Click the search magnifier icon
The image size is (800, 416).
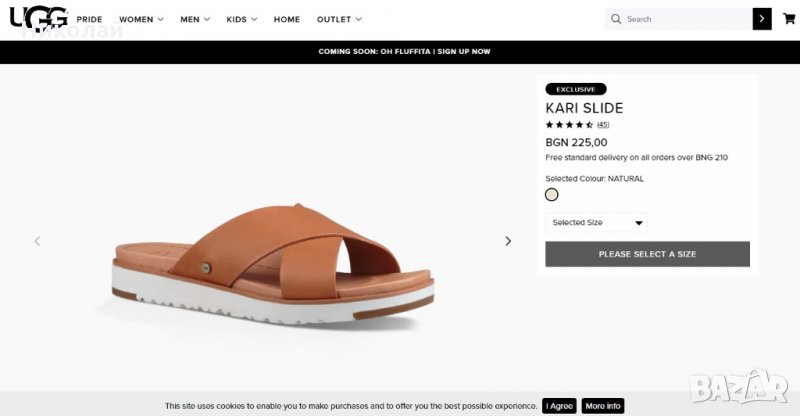616,19
